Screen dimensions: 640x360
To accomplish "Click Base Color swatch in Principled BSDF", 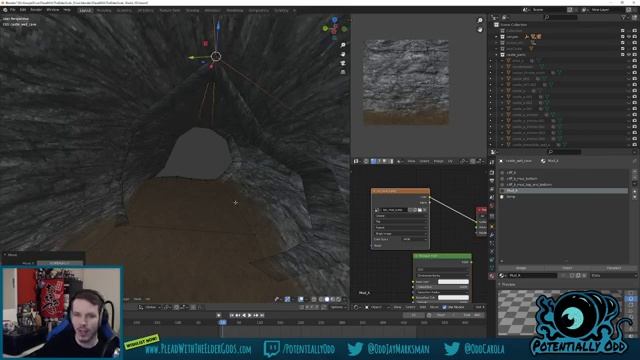I will tap(453, 282).
